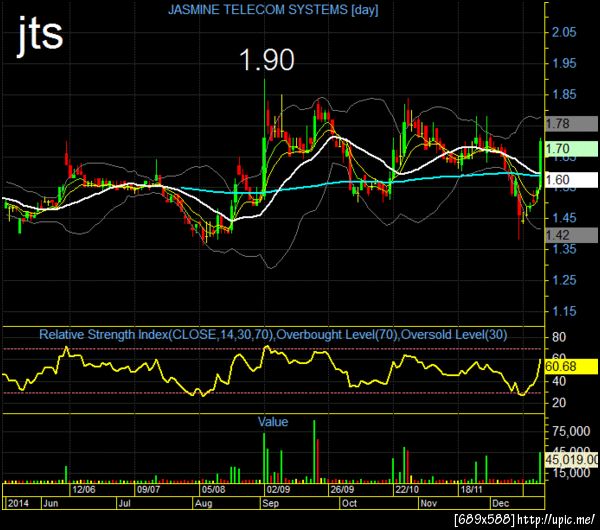This screenshot has width=600, height=530.
Task: Click the chart title JASMINE TELECOM SYSTEMS [day]
Action: click(273, 10)
